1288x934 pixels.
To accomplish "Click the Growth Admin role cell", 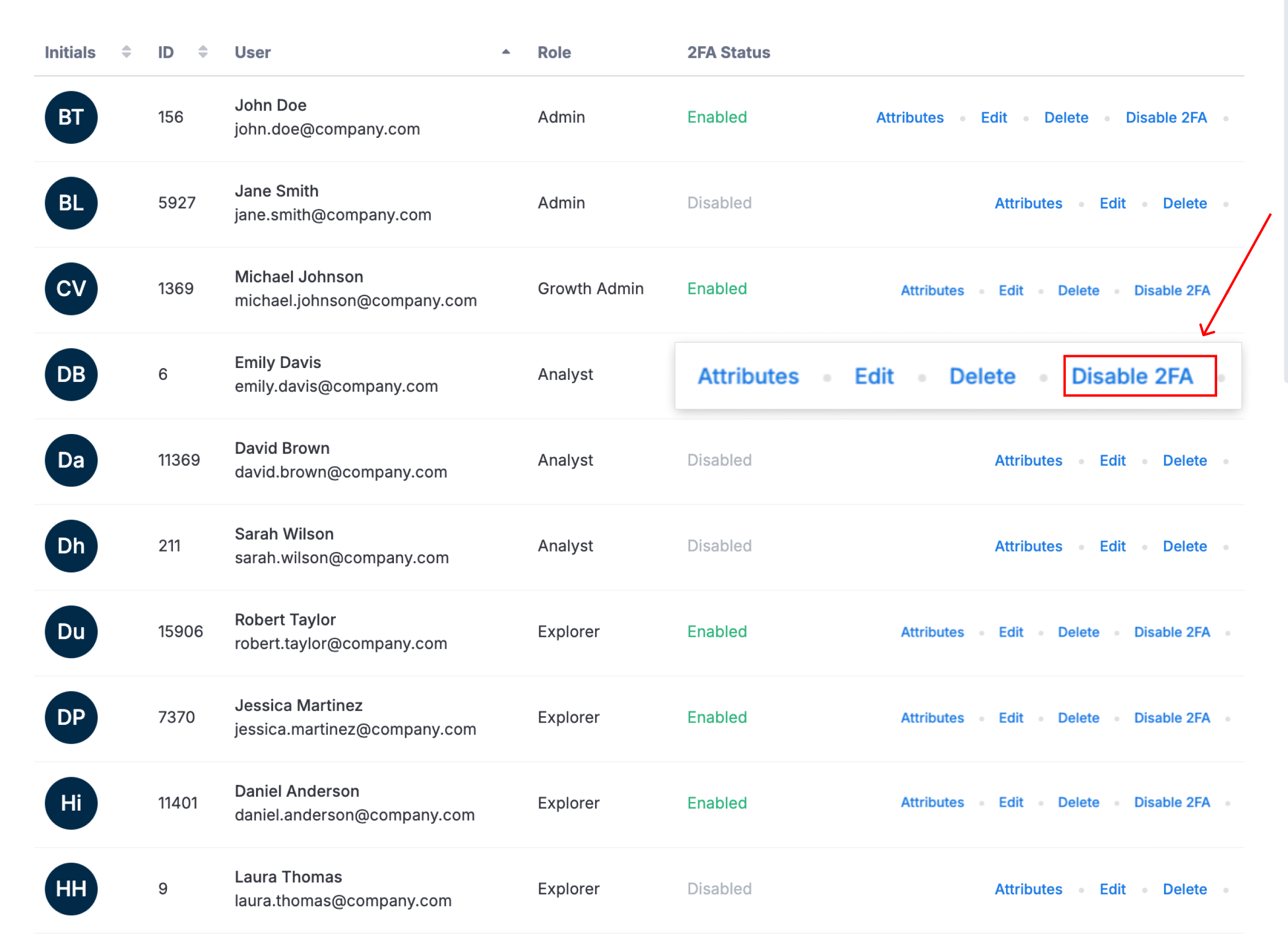I will [x=591, y=289].
